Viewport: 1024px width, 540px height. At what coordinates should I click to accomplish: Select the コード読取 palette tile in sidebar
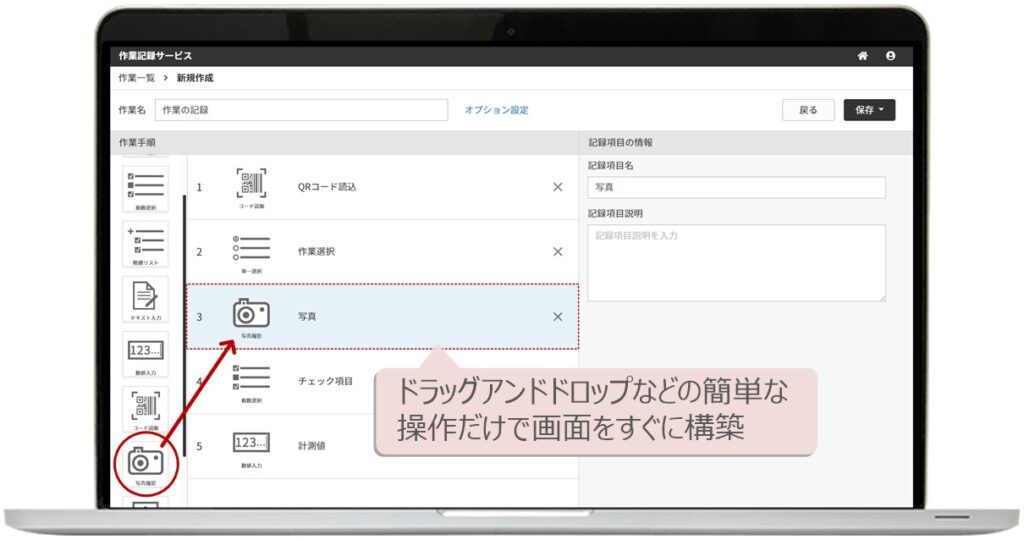pos(145,410)
